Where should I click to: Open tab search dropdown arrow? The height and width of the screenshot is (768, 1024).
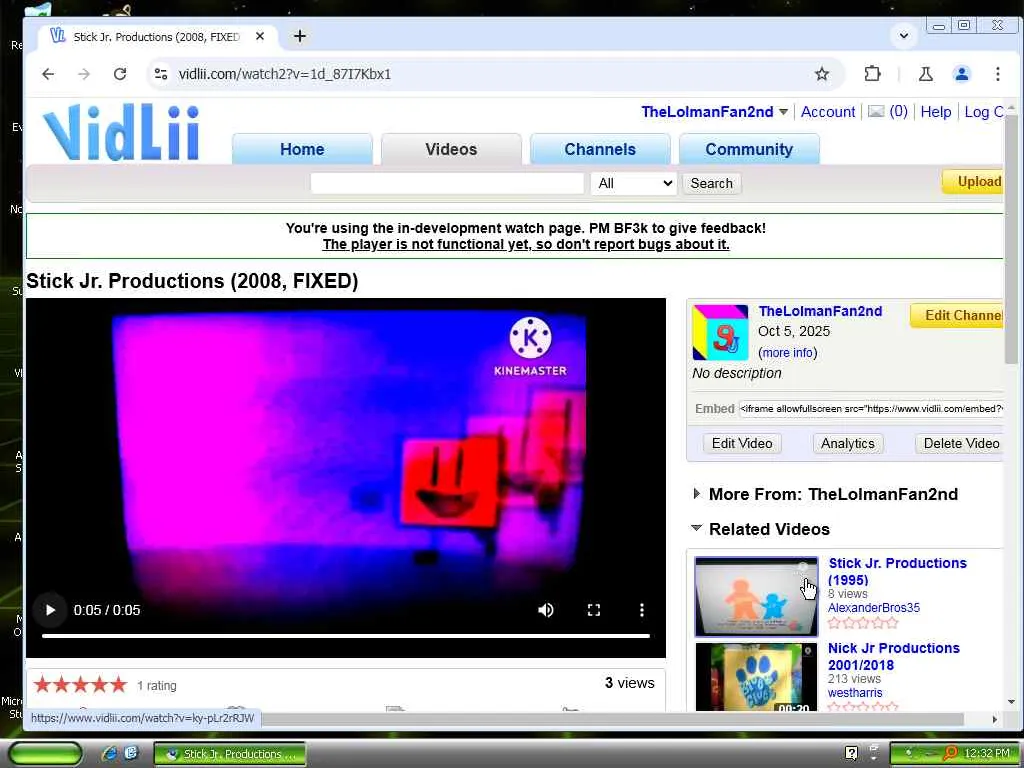coord(904,36)
